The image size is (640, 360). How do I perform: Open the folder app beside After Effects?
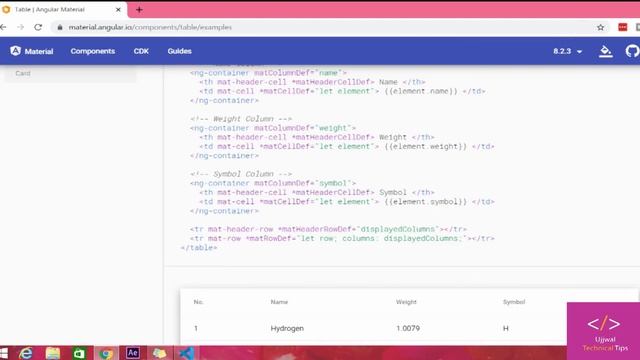click(160, 353)
